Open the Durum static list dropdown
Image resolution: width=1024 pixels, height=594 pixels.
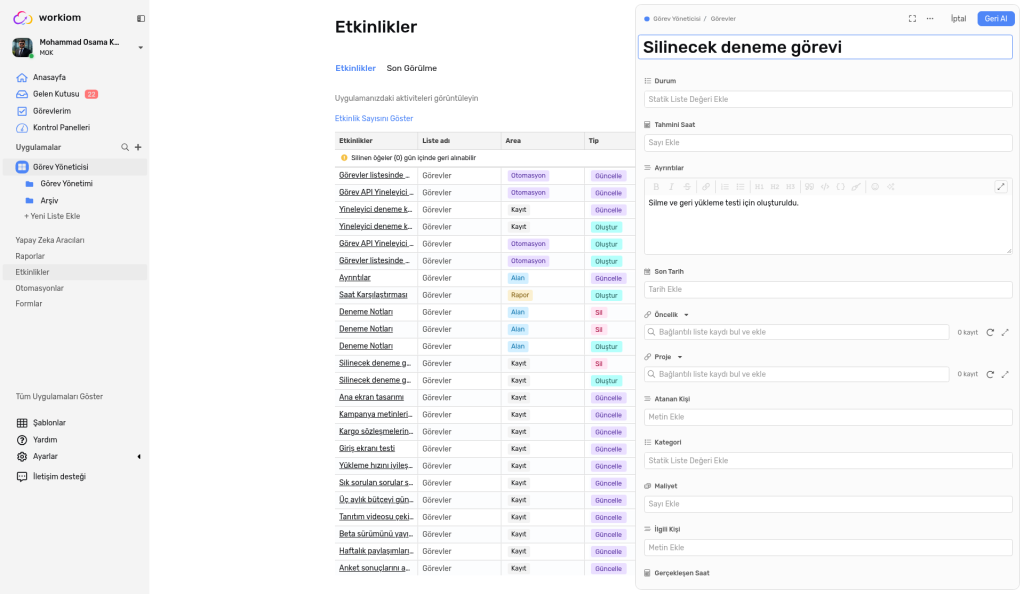[x=828, y=99]
